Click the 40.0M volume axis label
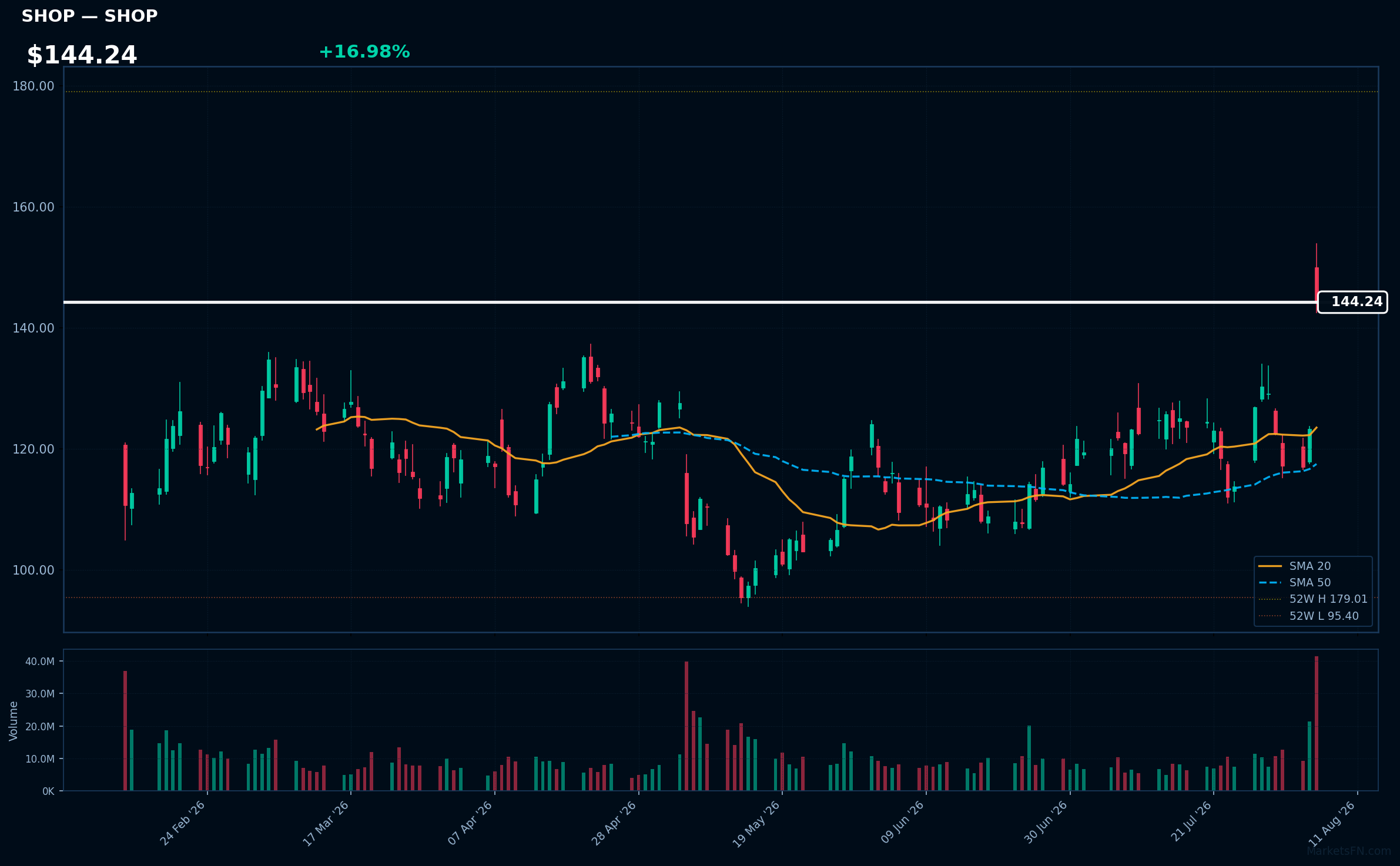The image size is (1400, 866). (x=40, y=662)
